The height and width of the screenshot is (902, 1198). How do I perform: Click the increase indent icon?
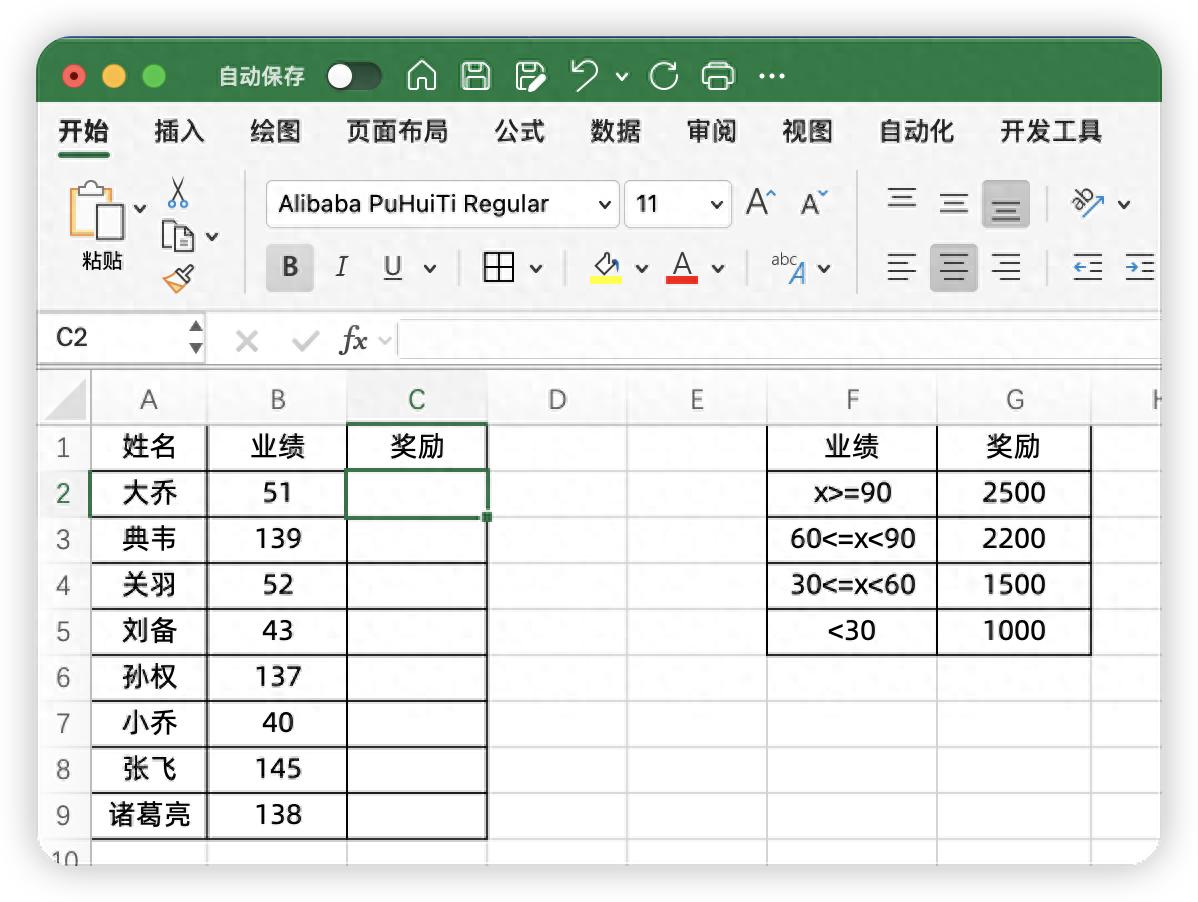point(1139,267)
